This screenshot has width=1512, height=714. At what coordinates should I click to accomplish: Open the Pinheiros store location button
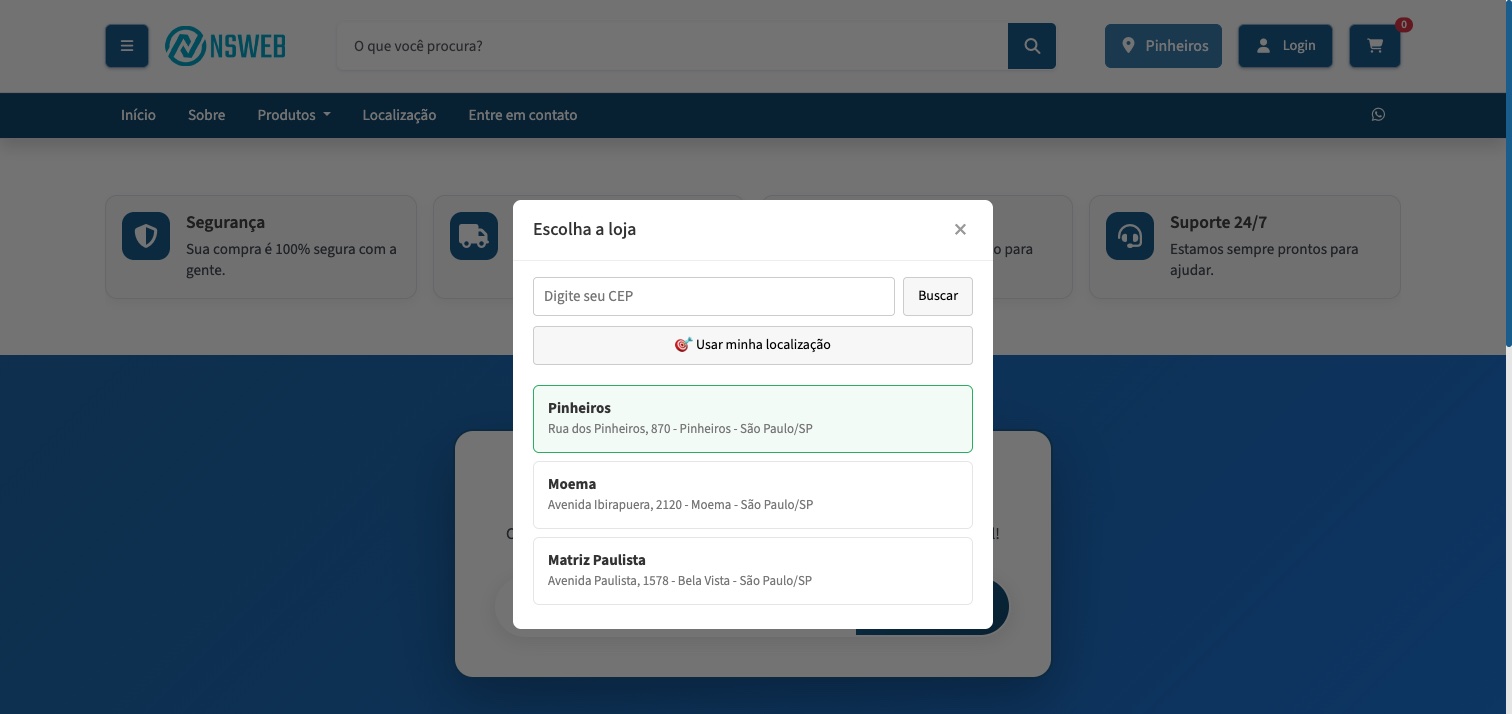point(1163,46)
